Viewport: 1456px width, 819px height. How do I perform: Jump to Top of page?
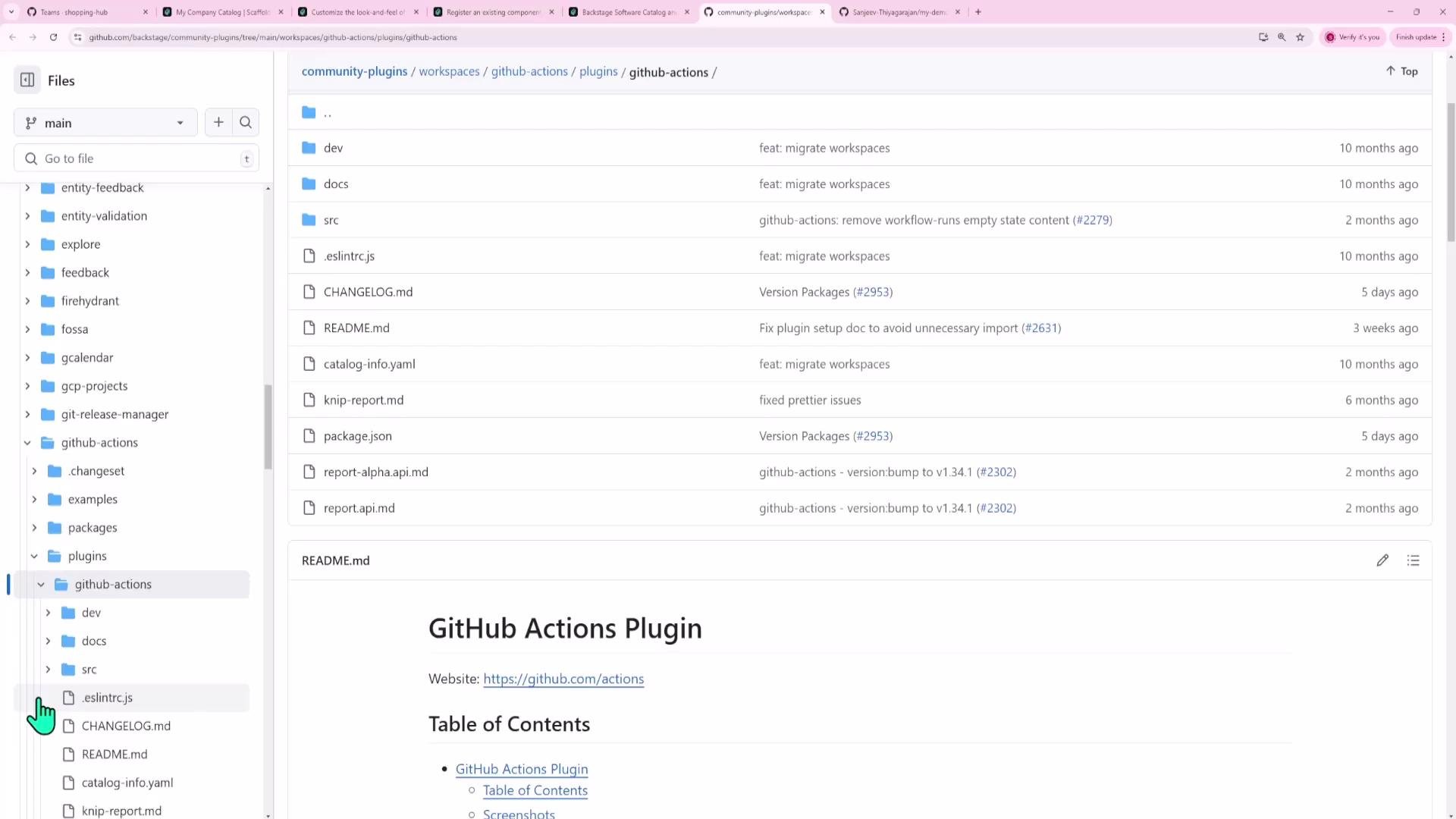1401,71
